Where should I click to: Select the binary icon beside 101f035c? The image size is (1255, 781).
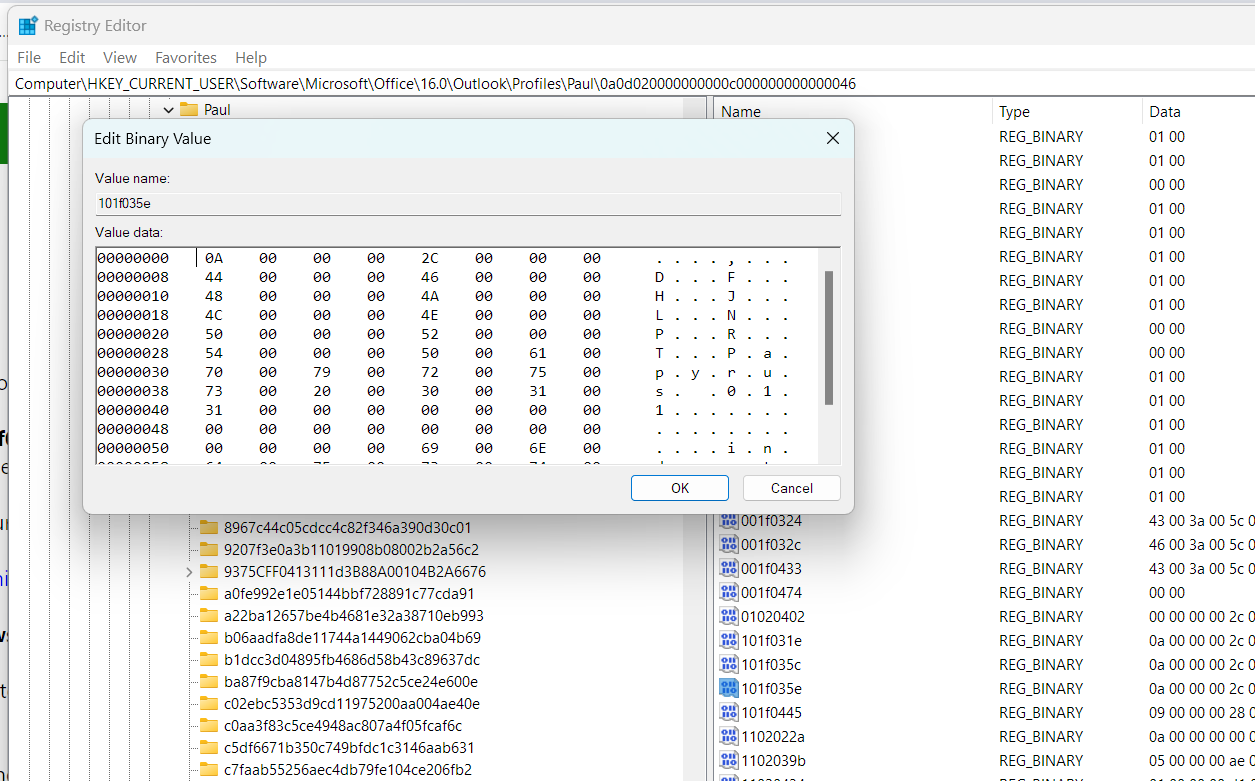pyautogui.click(x=729, y=664)
